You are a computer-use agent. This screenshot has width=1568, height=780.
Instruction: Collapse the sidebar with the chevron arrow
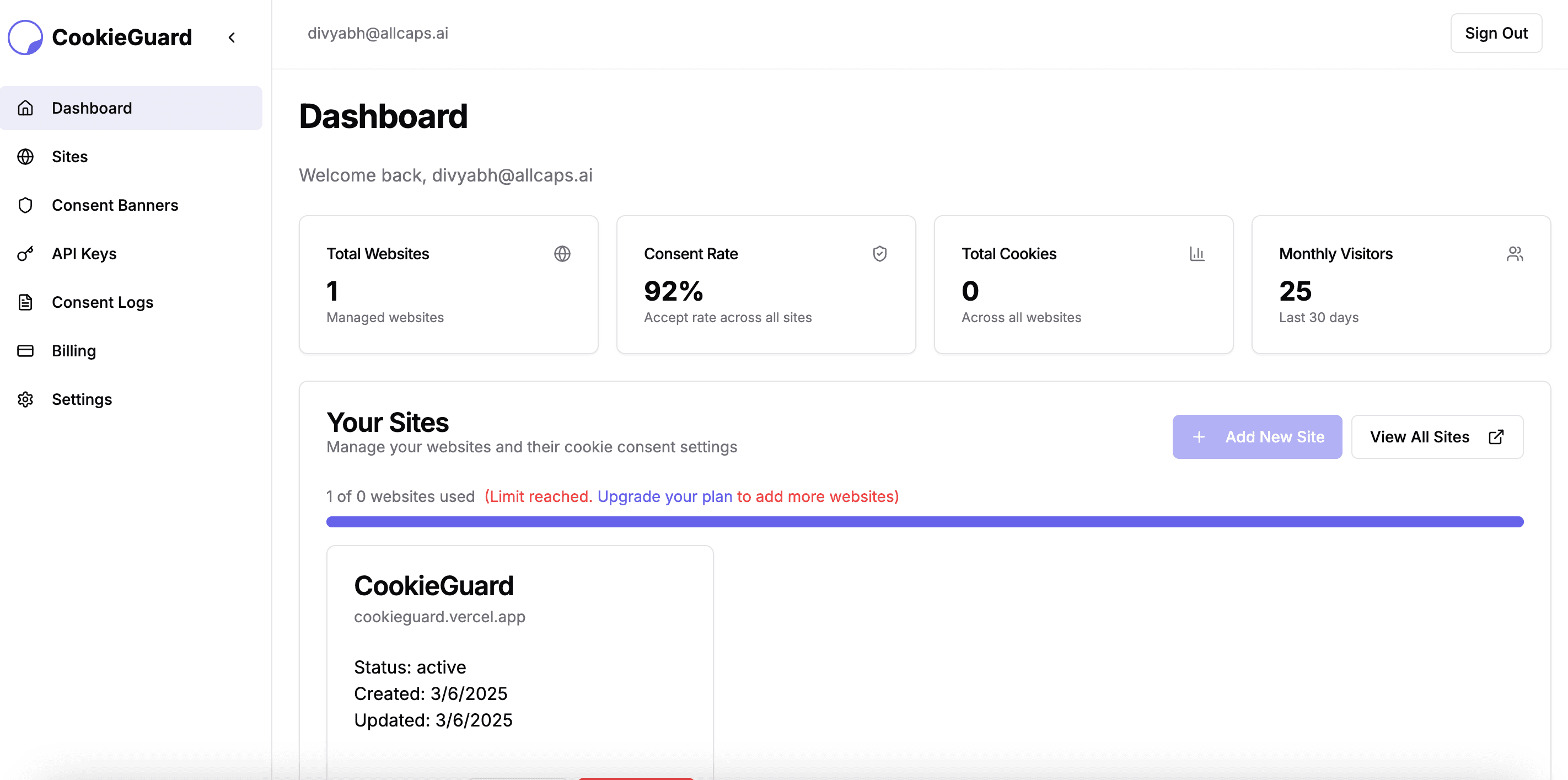[x=232, y=38]
